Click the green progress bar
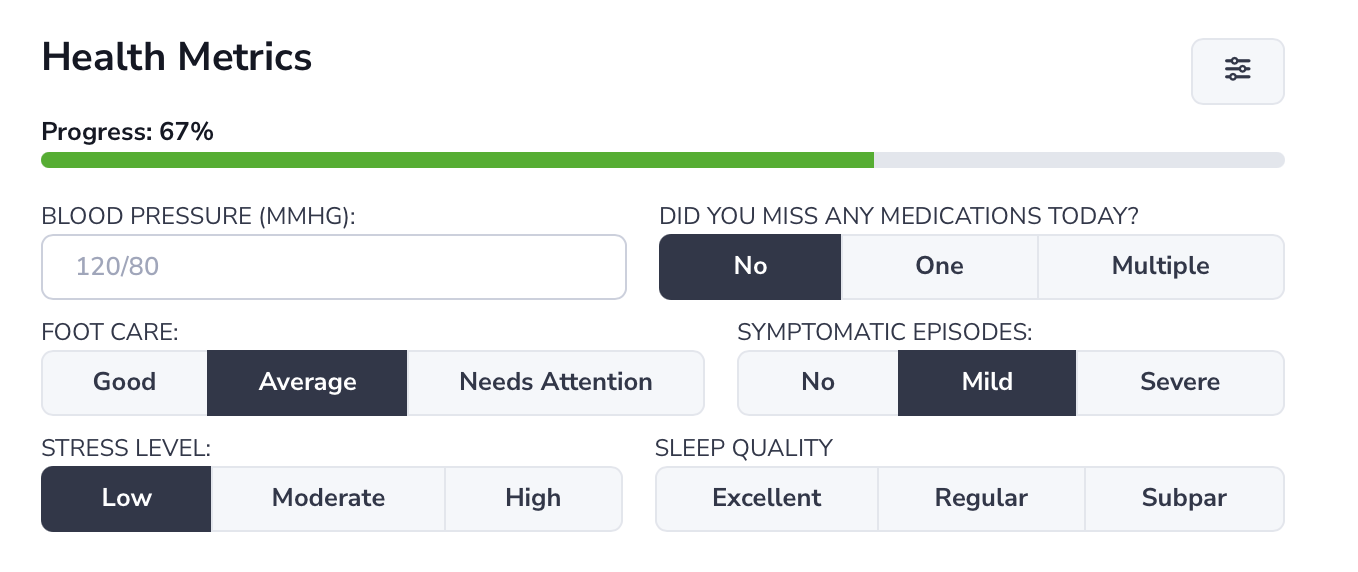Viewport: 1358px width, 572px height. [457, 160]
